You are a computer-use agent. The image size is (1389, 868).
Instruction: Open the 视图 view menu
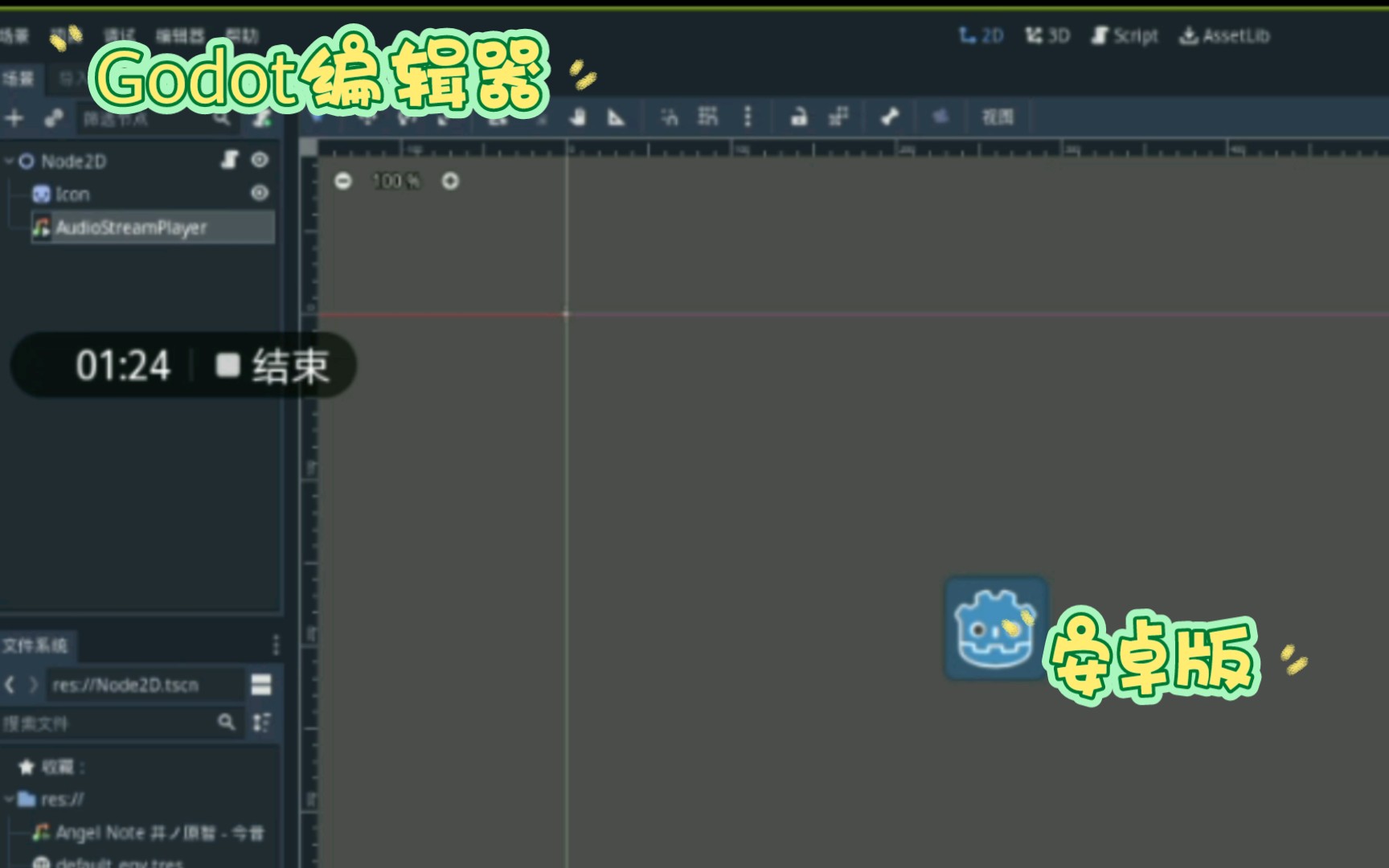tap(998, 117)
